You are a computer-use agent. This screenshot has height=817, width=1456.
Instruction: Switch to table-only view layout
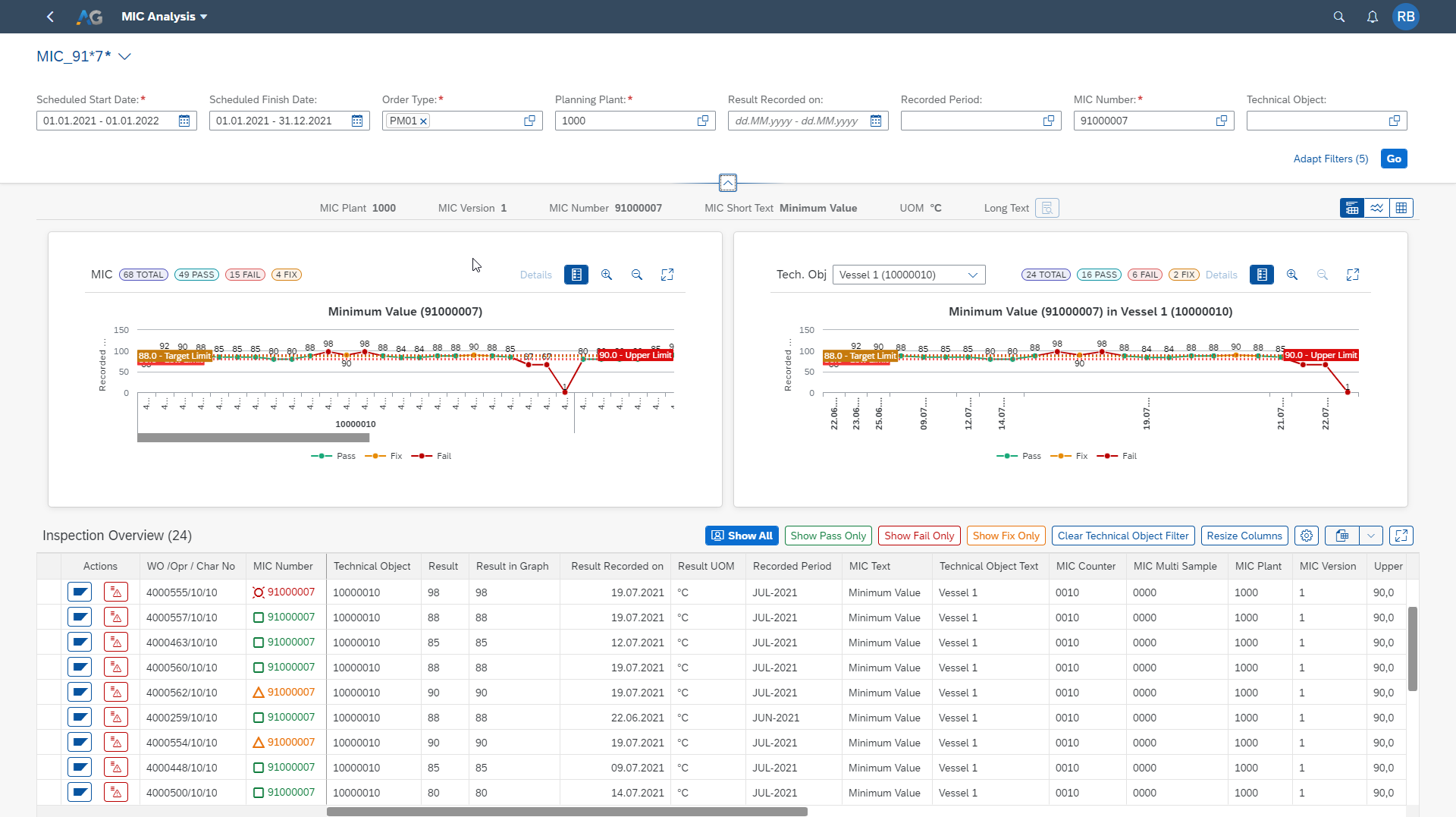pos(1401,208)
